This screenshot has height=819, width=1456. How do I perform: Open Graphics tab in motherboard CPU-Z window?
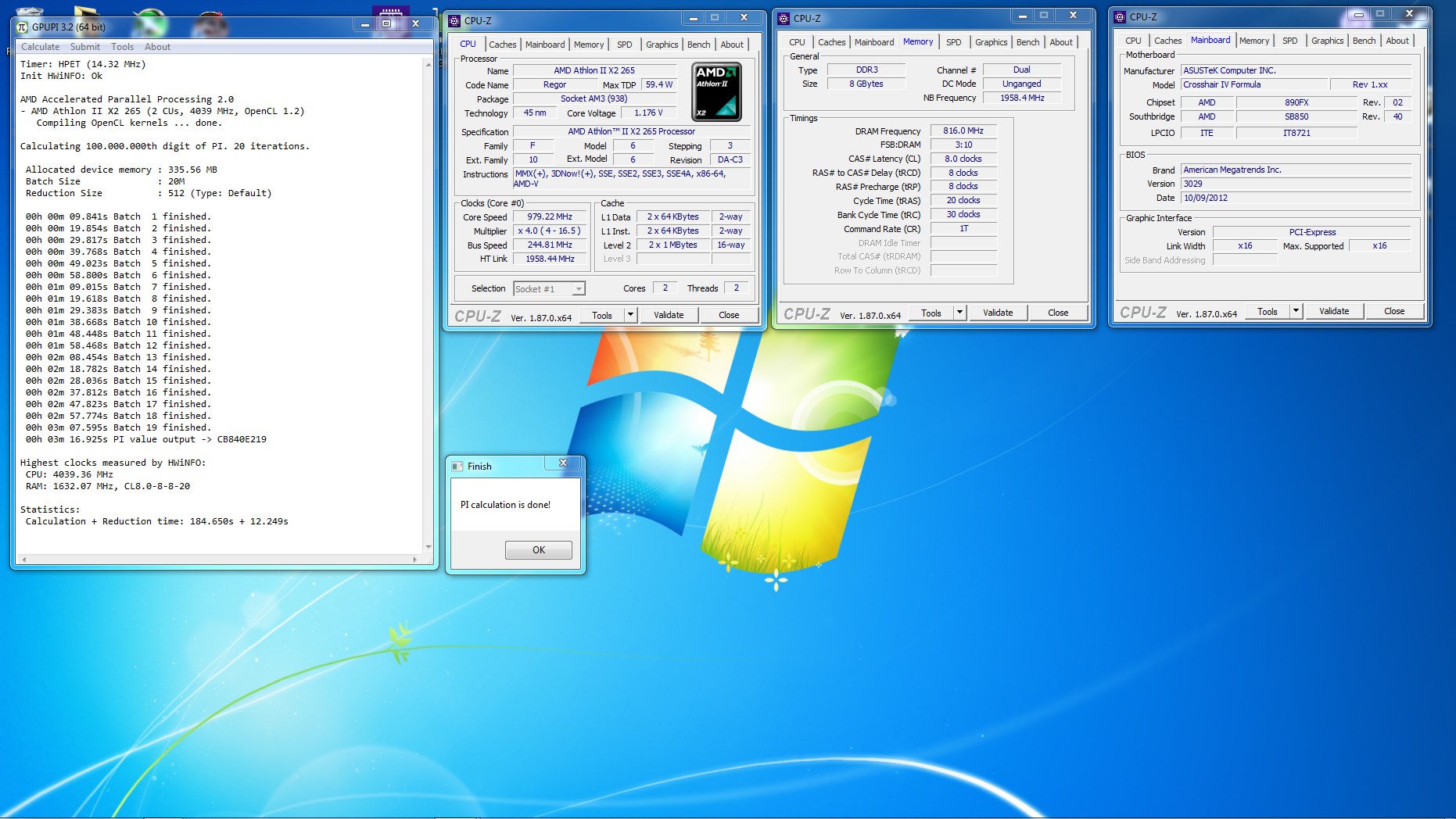(1328, 41)
